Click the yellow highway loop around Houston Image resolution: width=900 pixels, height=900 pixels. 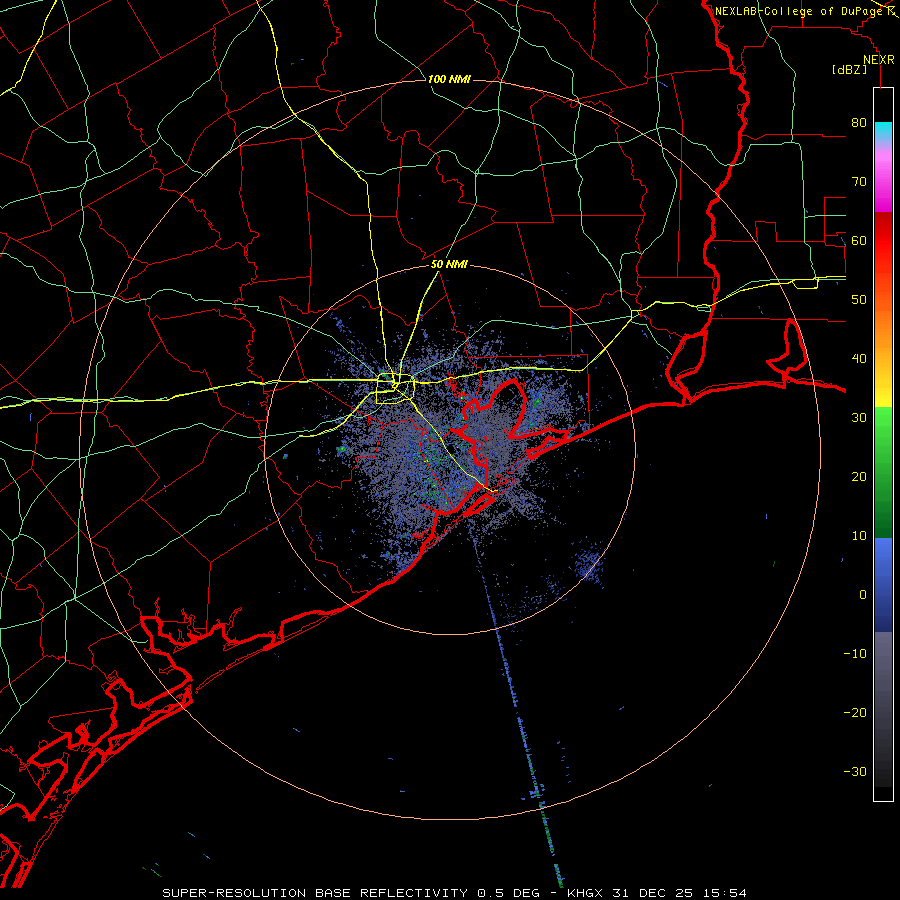click(x=395, y=389)
